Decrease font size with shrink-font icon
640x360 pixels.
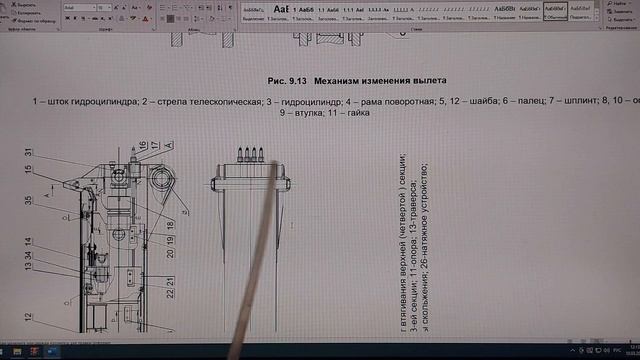pos(124,8)
